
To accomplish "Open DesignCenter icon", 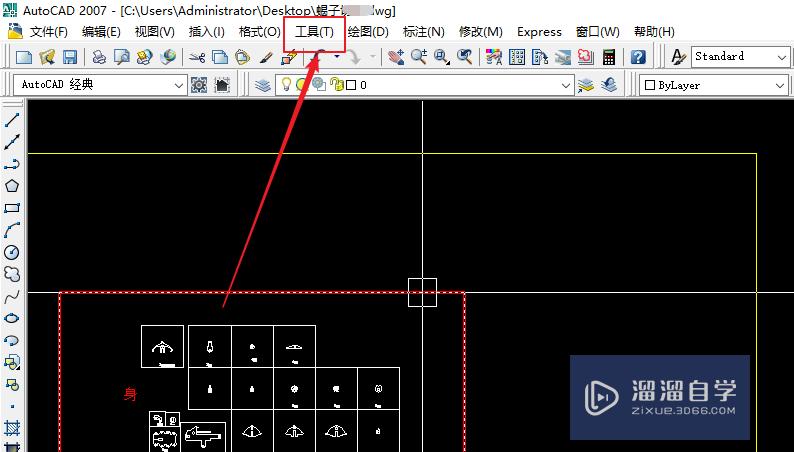I will pos(517,57).
